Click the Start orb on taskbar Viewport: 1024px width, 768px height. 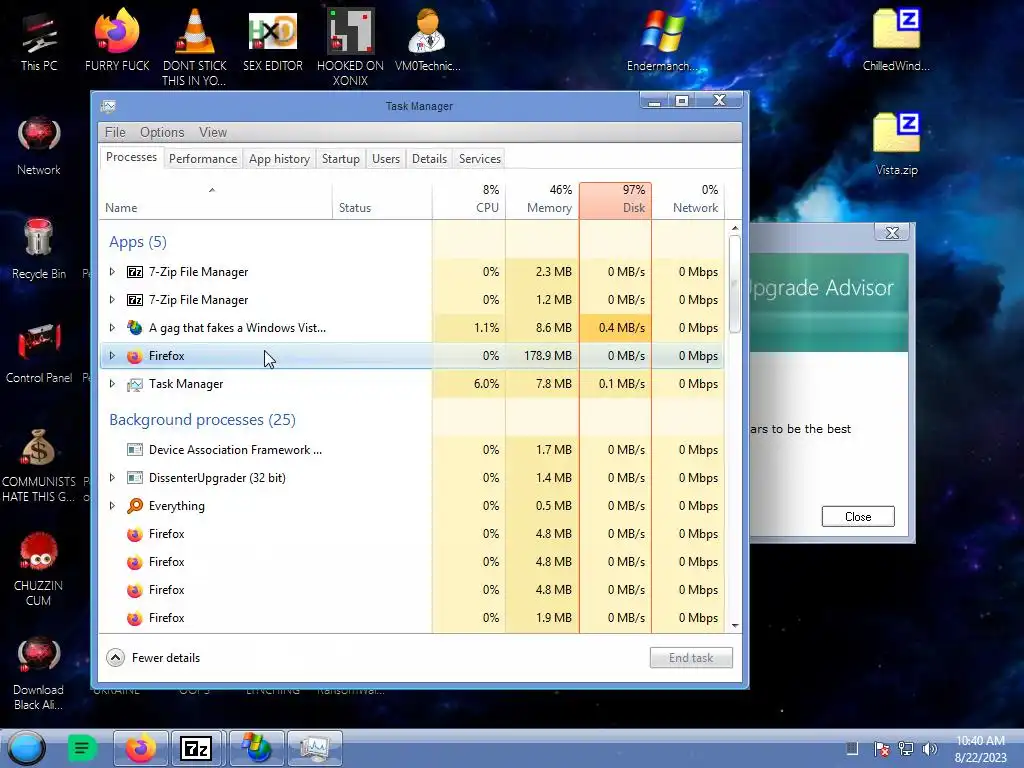(27, 748)
